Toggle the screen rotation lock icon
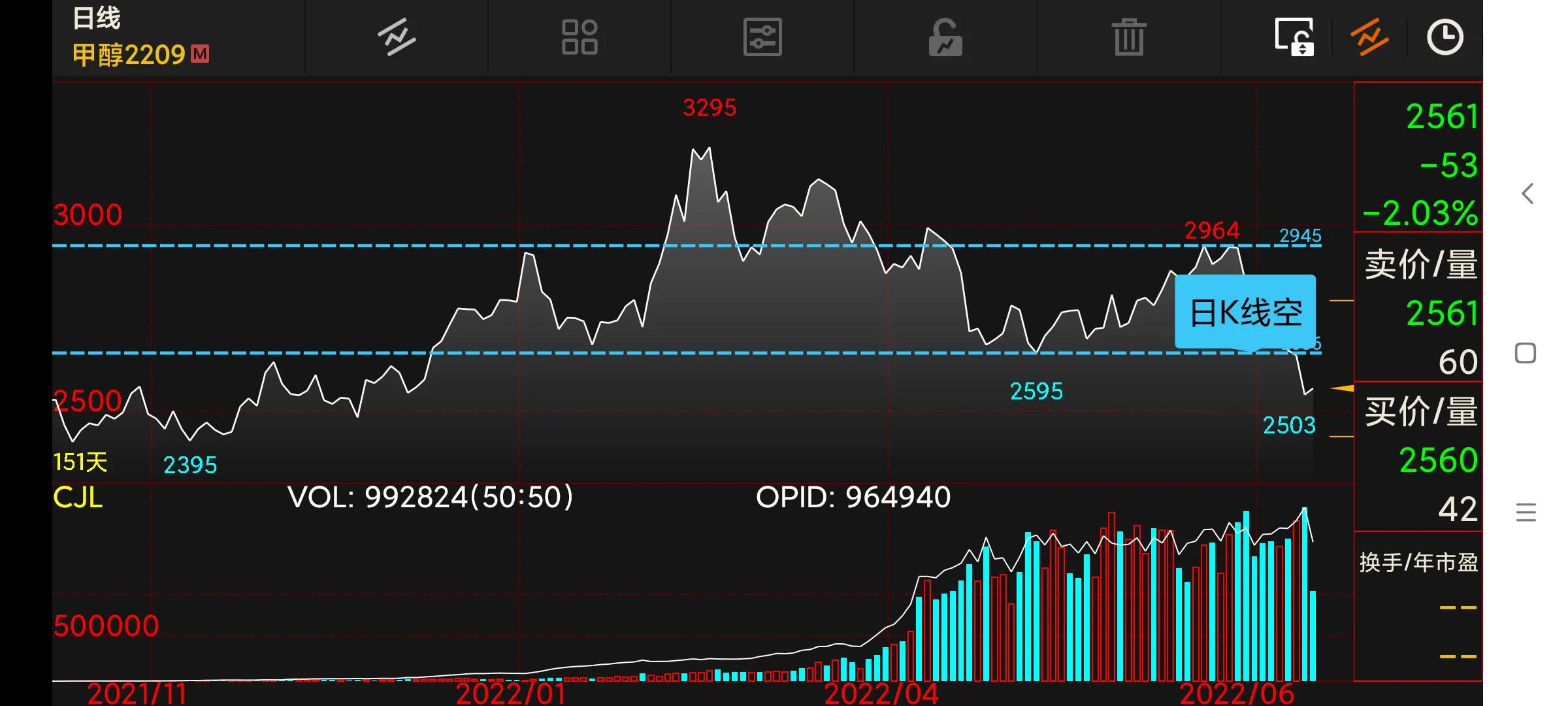This screenshot has width=1568, height=706. click(1294, 37)
